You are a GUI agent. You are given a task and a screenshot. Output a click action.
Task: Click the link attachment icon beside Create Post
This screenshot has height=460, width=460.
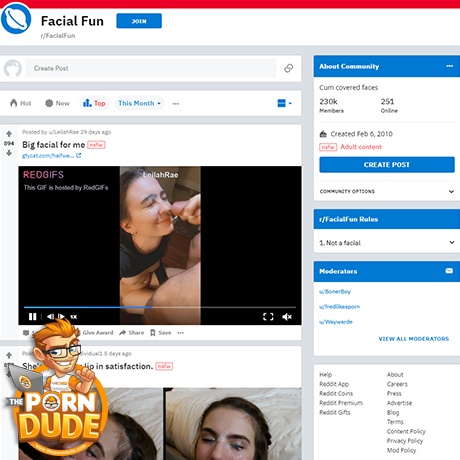coord(288,68)
